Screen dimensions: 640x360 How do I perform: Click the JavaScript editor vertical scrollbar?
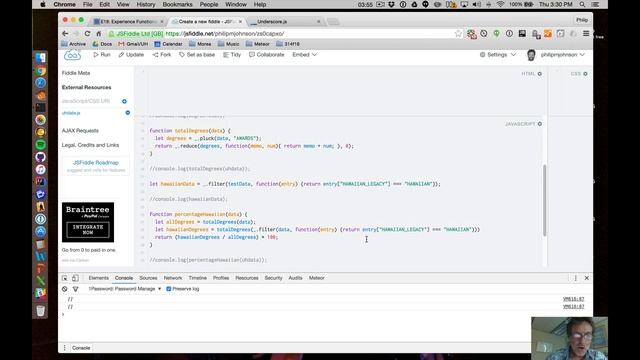coord(544,200)
